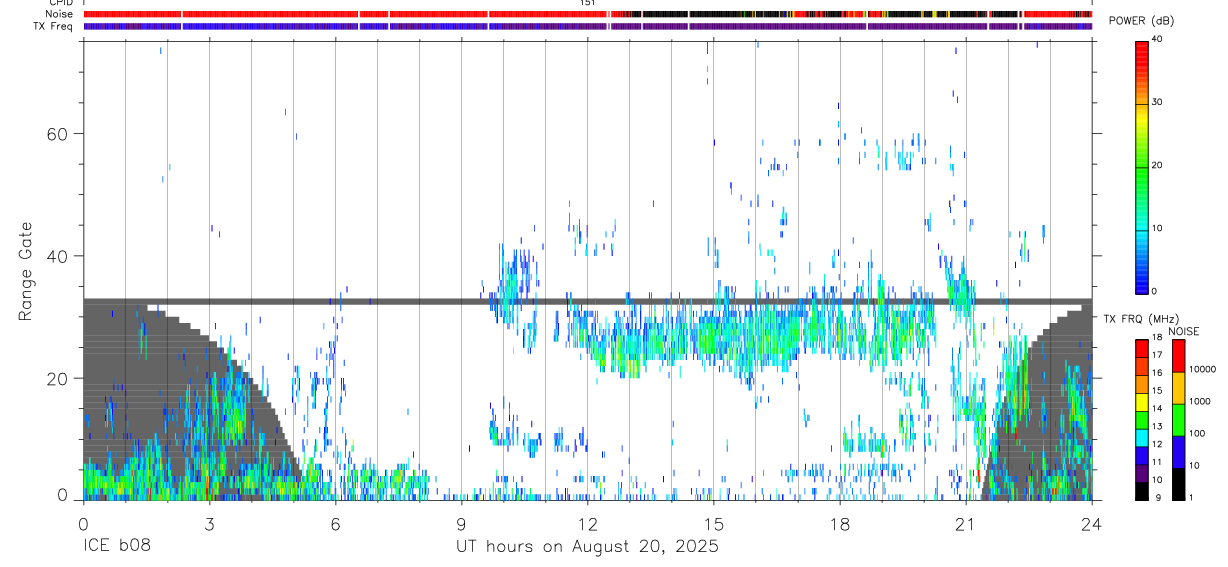Click the 151 CPID value at the top
The height and width of the screenshot is (567, 1228).
click(588, 3)
